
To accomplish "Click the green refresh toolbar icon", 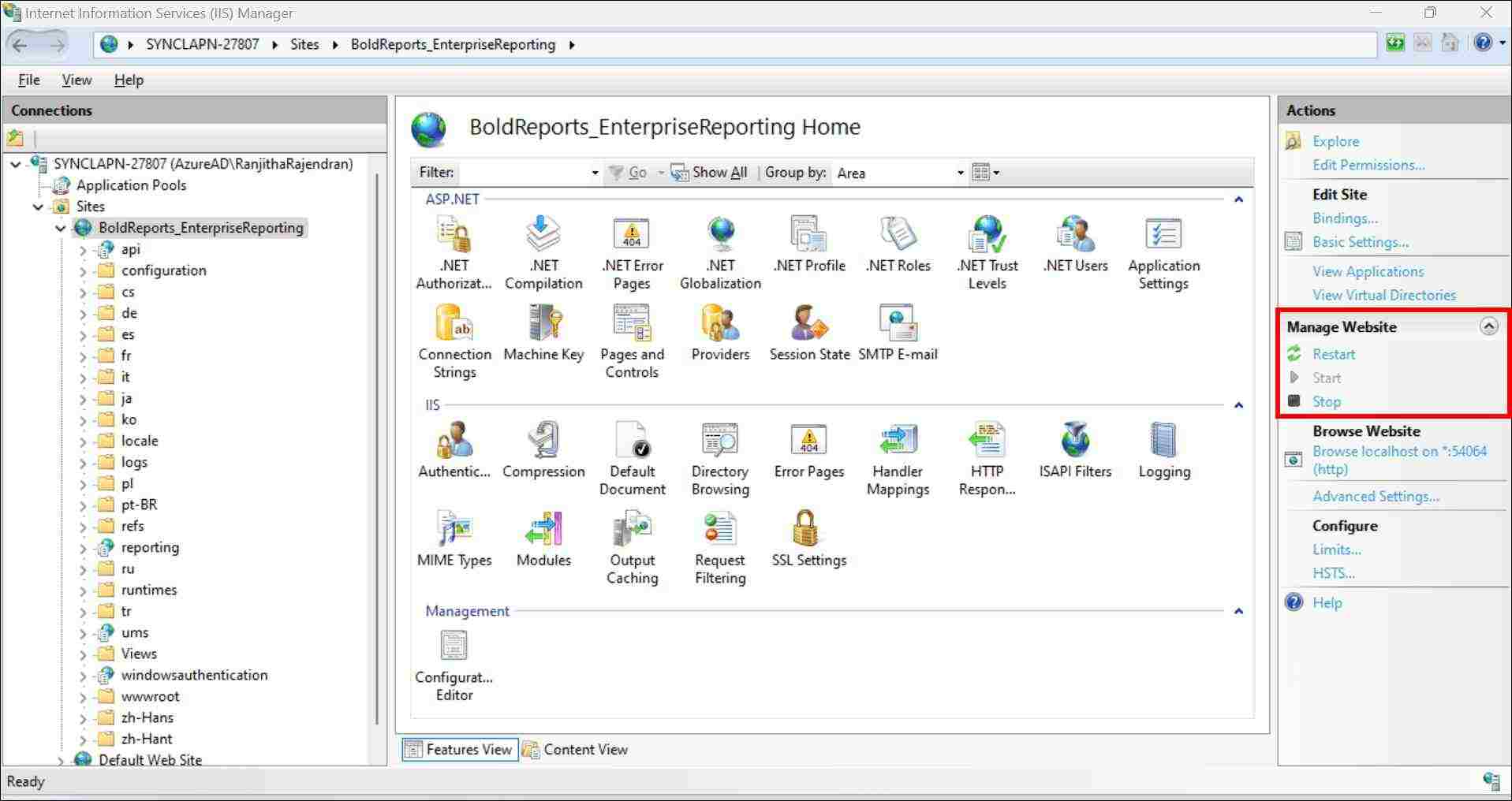I will (1395, 43).
